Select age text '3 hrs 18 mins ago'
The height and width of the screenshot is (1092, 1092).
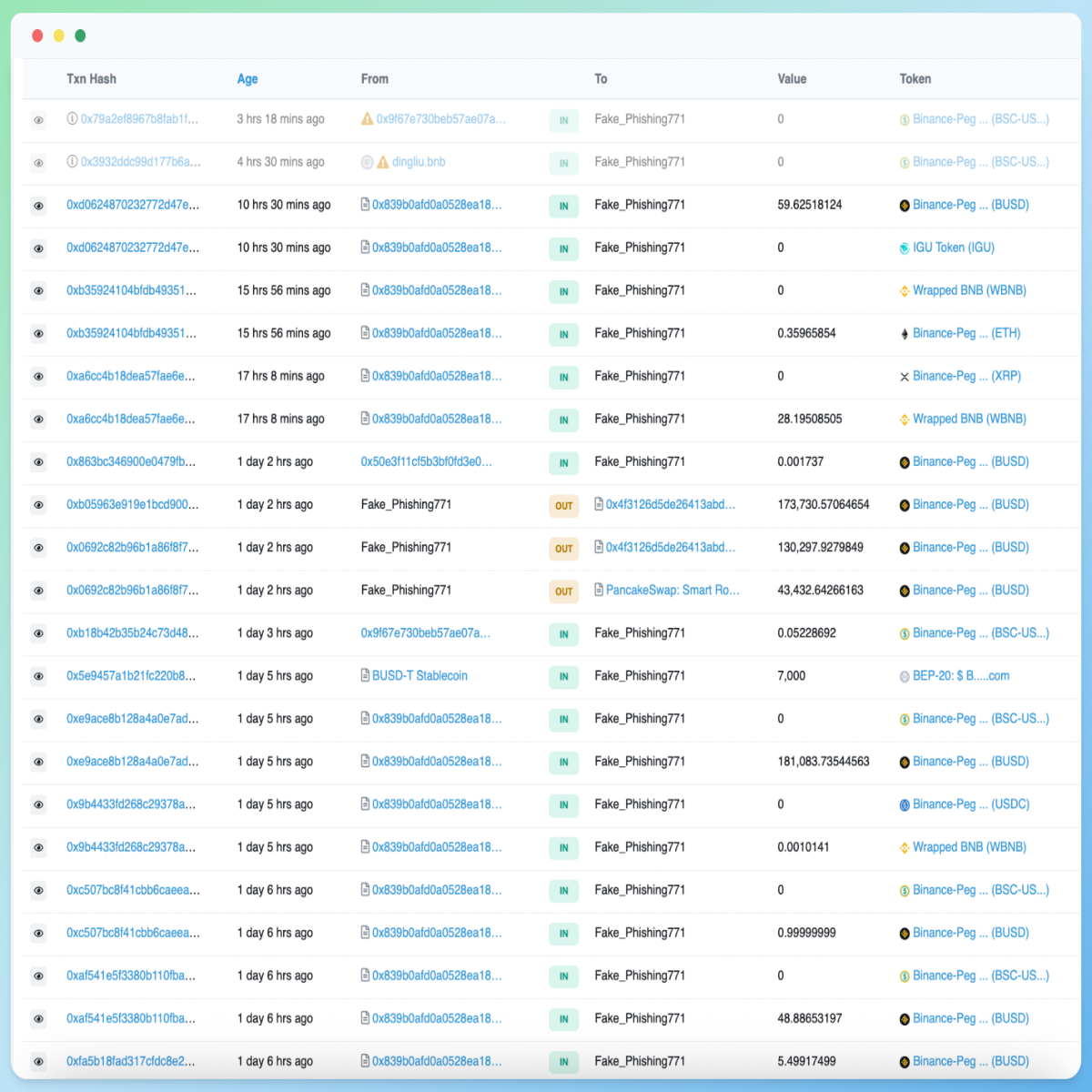click(x=280, y=118)
